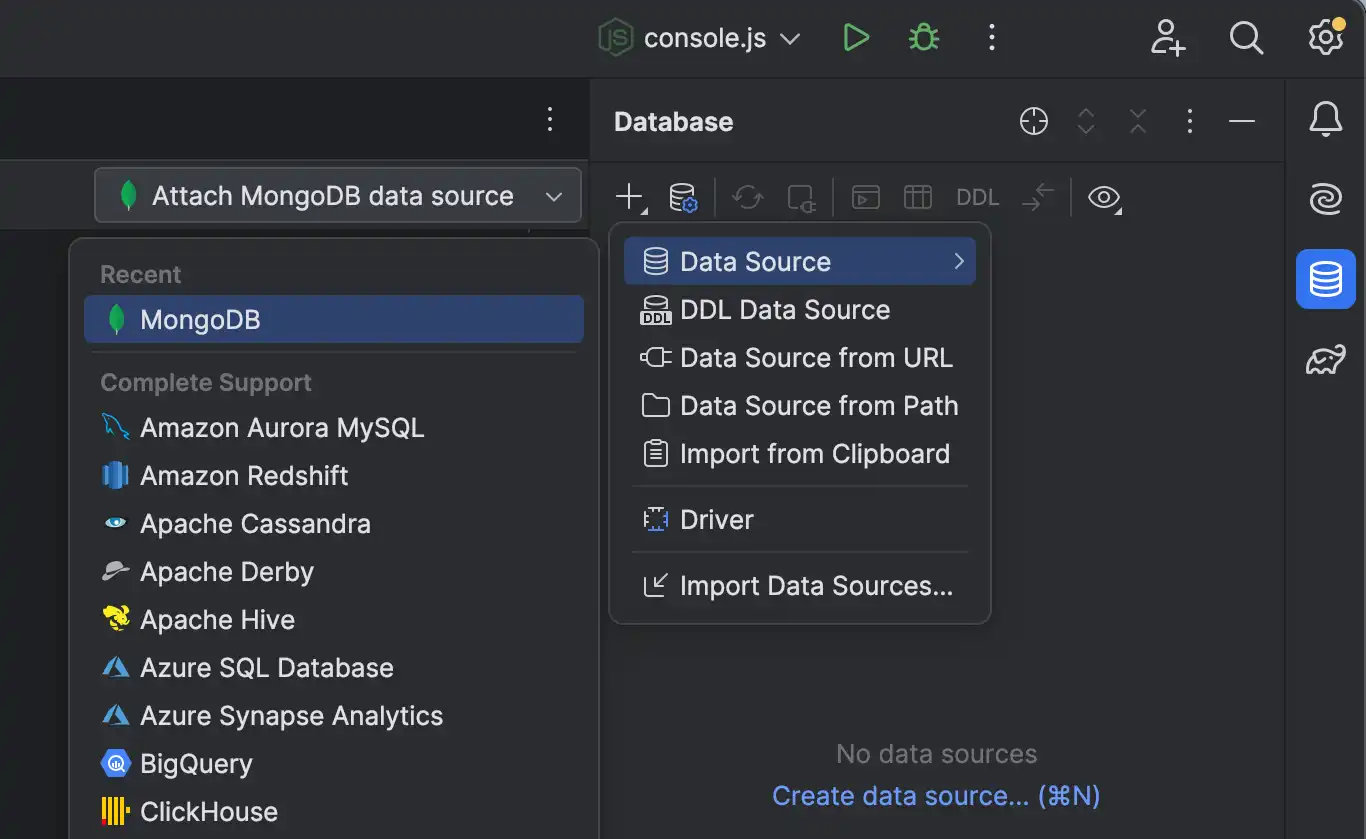The image size is (1366, 839).
Task: Open Database panel options menu
Action: pos(1189,121)
